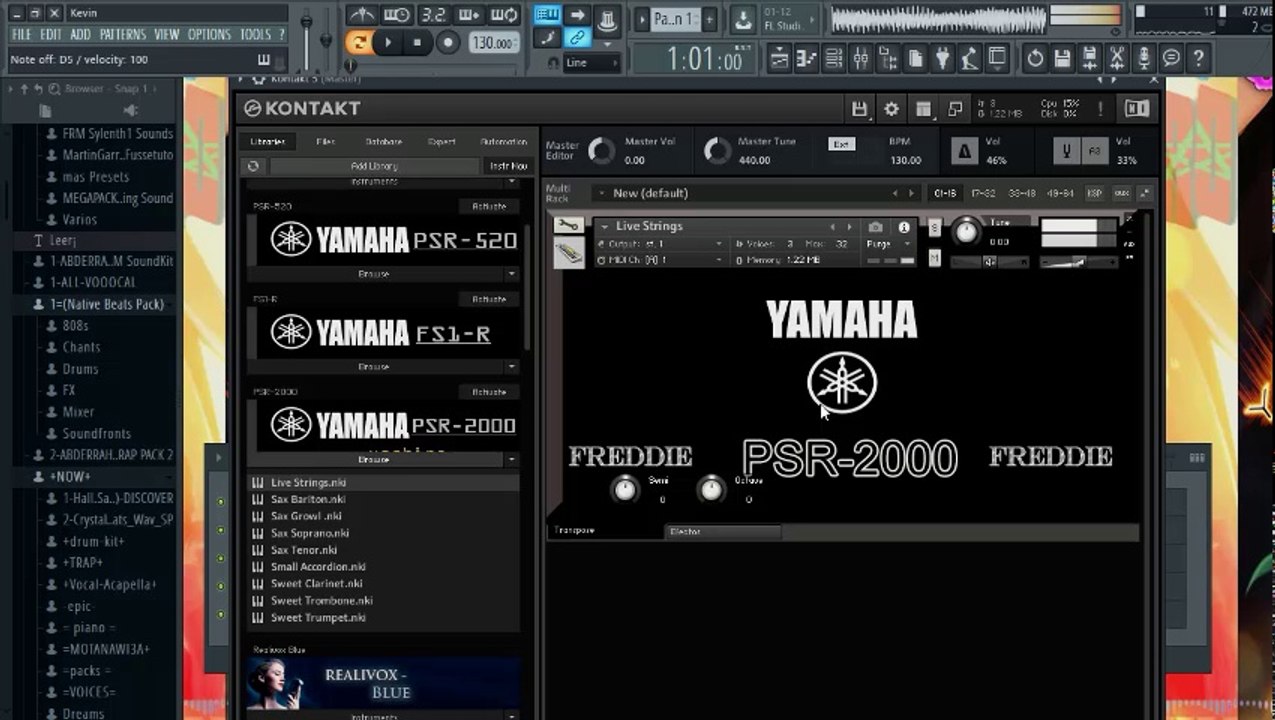Click the Kontakt save files icon
The height and width of the screenshot is (720, 1275).
click(x=859, y=108)
